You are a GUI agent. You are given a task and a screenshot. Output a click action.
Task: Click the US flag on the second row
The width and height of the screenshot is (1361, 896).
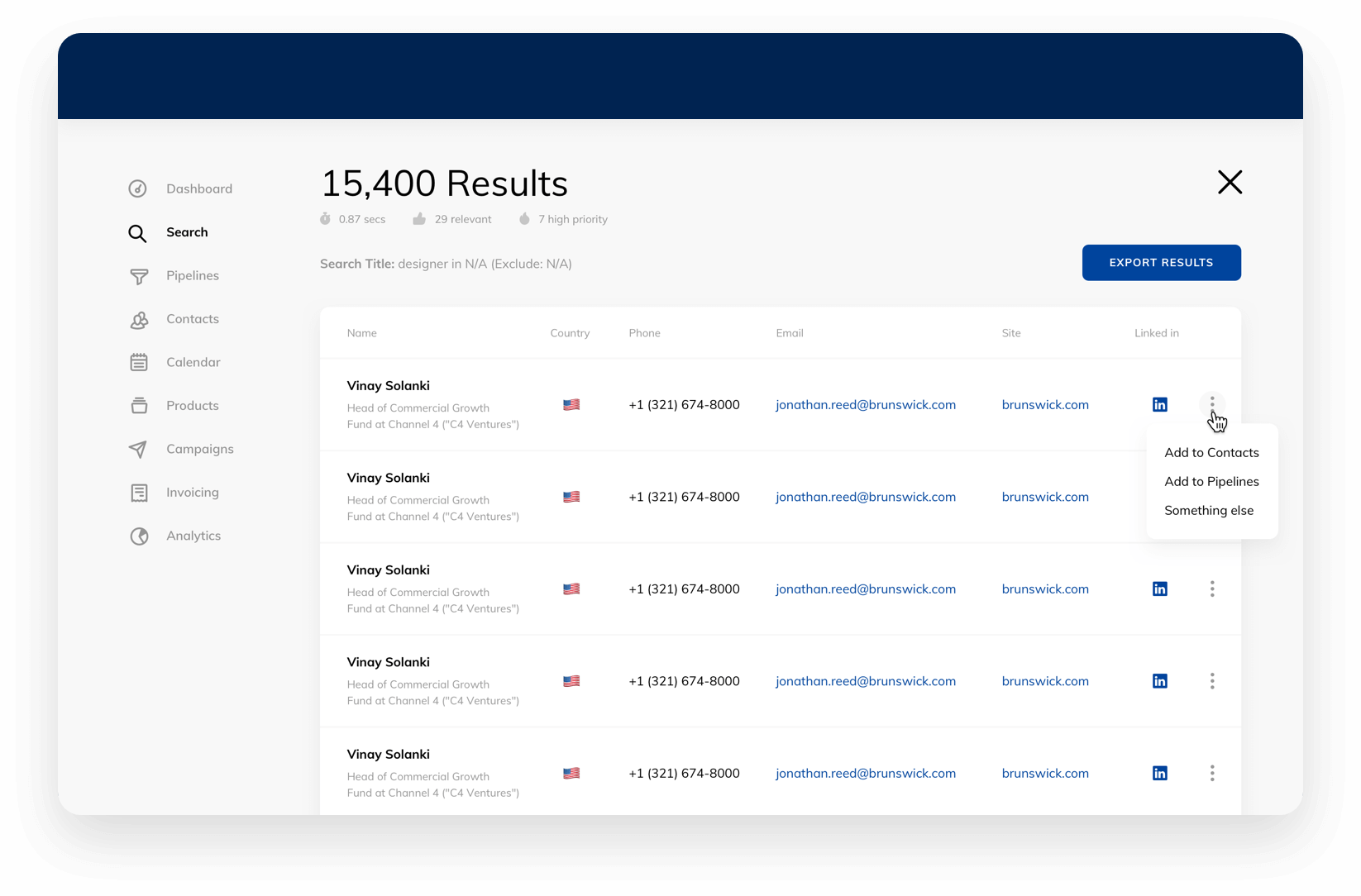[571, 497]
